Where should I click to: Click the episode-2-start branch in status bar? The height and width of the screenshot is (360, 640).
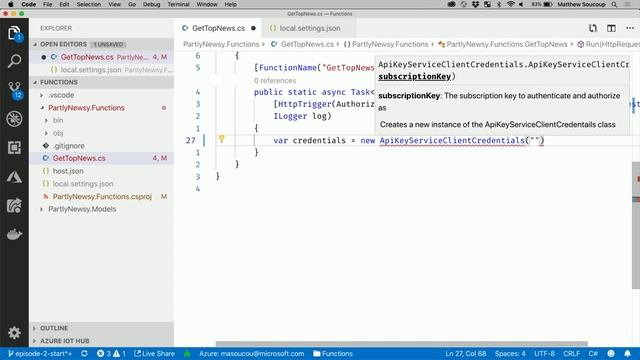point(40,353)
